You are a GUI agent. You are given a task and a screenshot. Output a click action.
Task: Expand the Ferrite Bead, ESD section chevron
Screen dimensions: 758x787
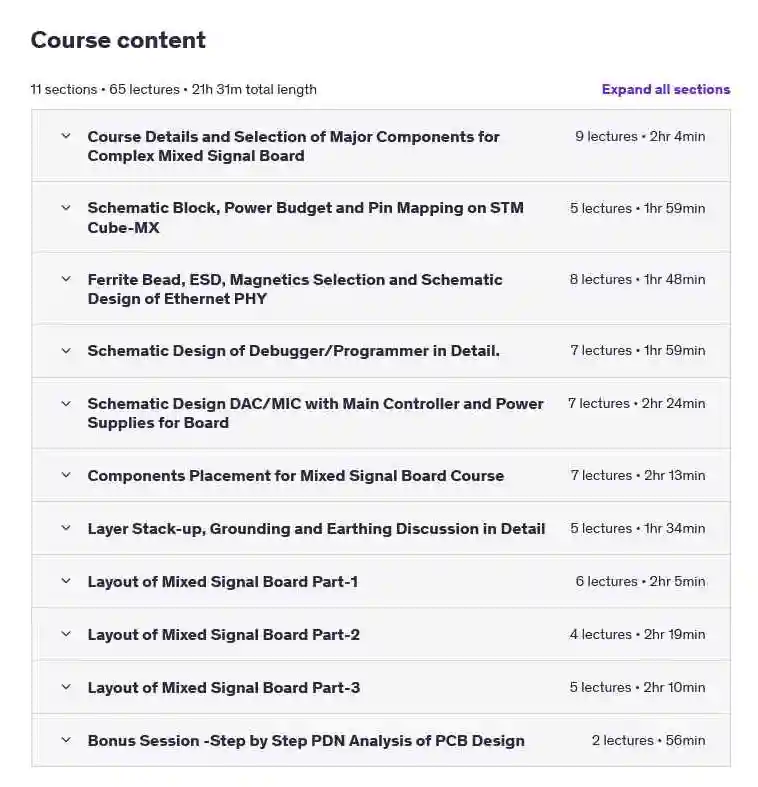[66, 279]
